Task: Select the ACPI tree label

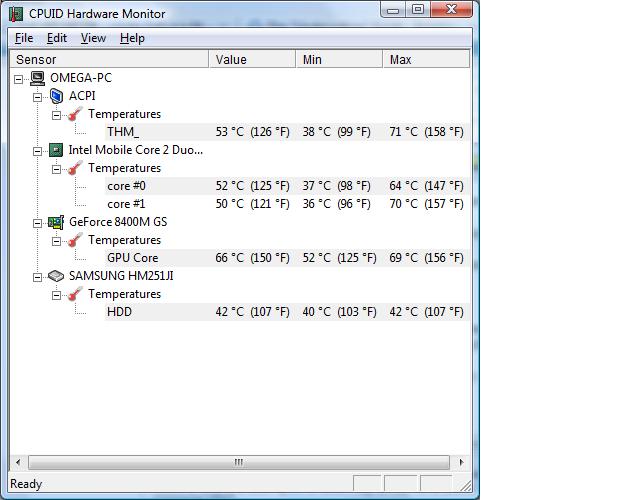Action: 82,96
